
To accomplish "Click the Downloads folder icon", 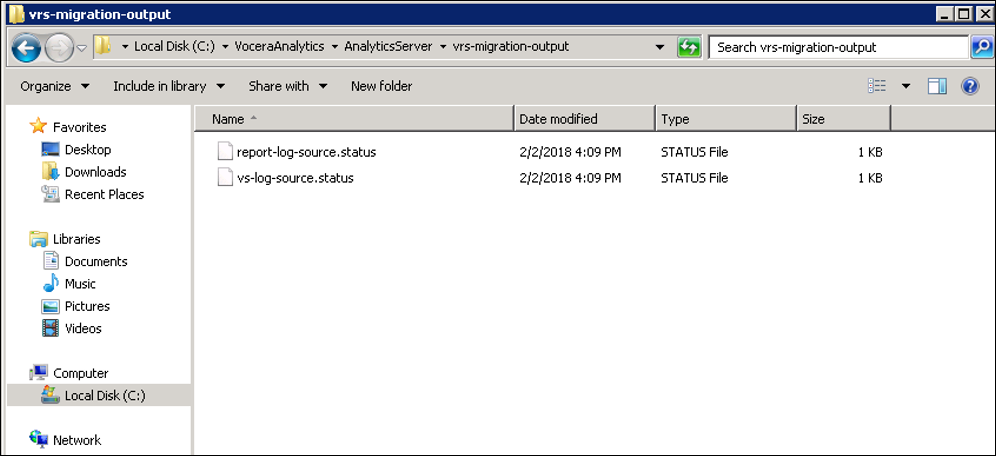I will point(50,171).
